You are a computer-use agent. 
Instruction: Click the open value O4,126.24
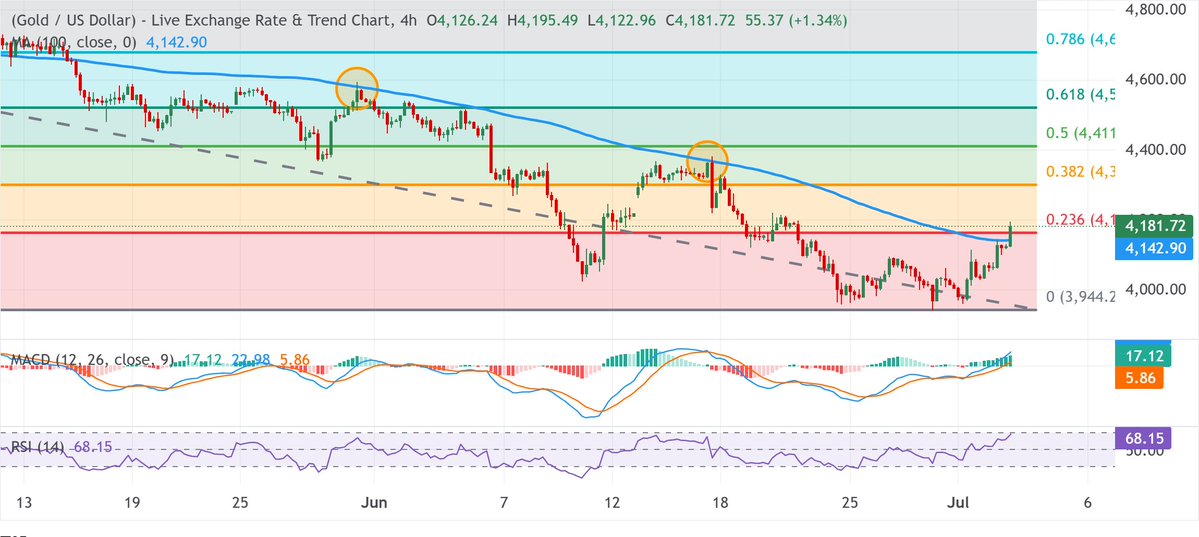click(x=463, y=21)
